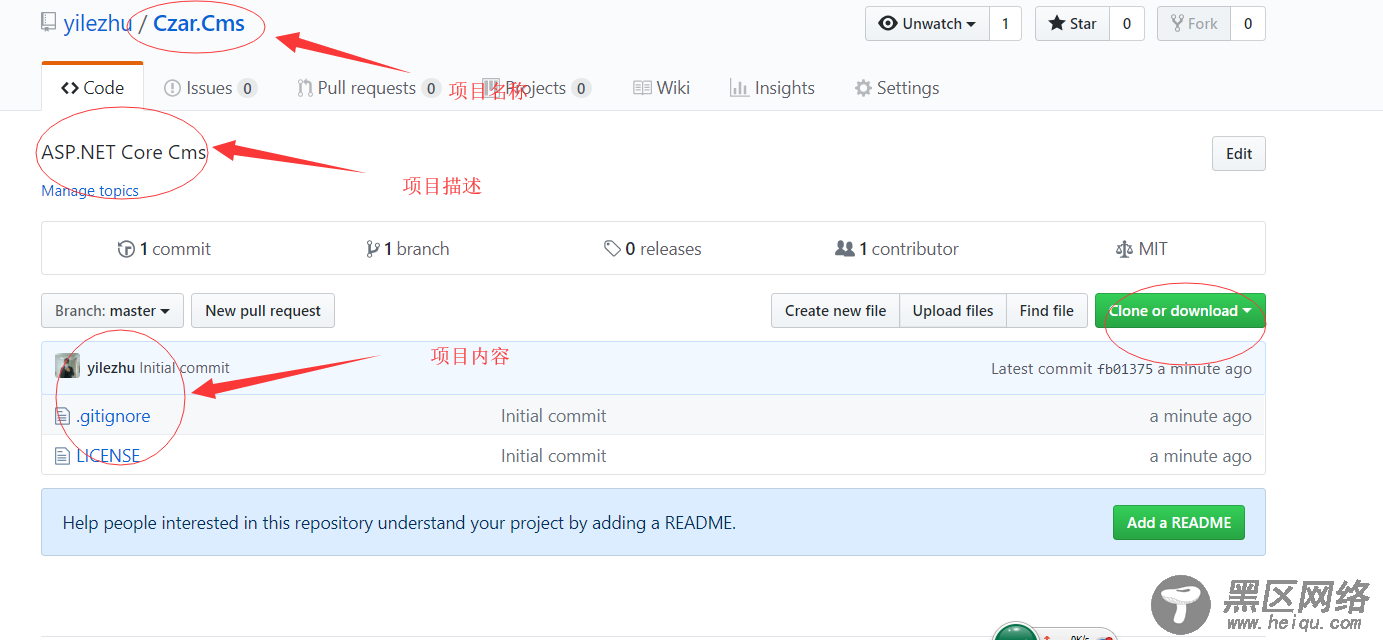View the 1 branch link
Viewport: 1383px width, 640px height.
click(408, 249)
